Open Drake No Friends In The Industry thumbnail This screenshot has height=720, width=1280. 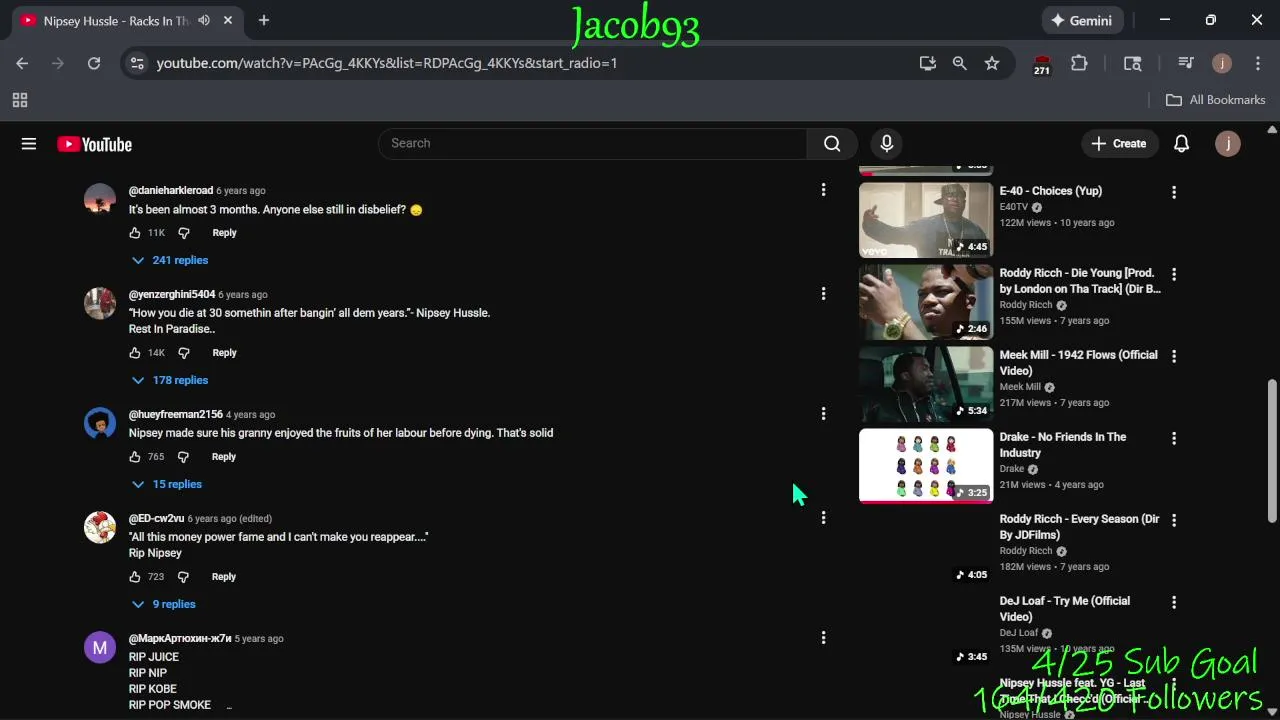click(926, 466)
